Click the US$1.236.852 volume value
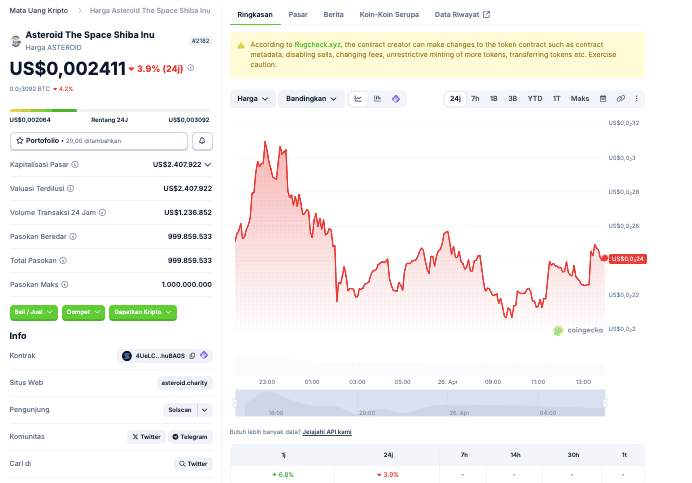Viewport: 692px width, 483px height. 188,212
